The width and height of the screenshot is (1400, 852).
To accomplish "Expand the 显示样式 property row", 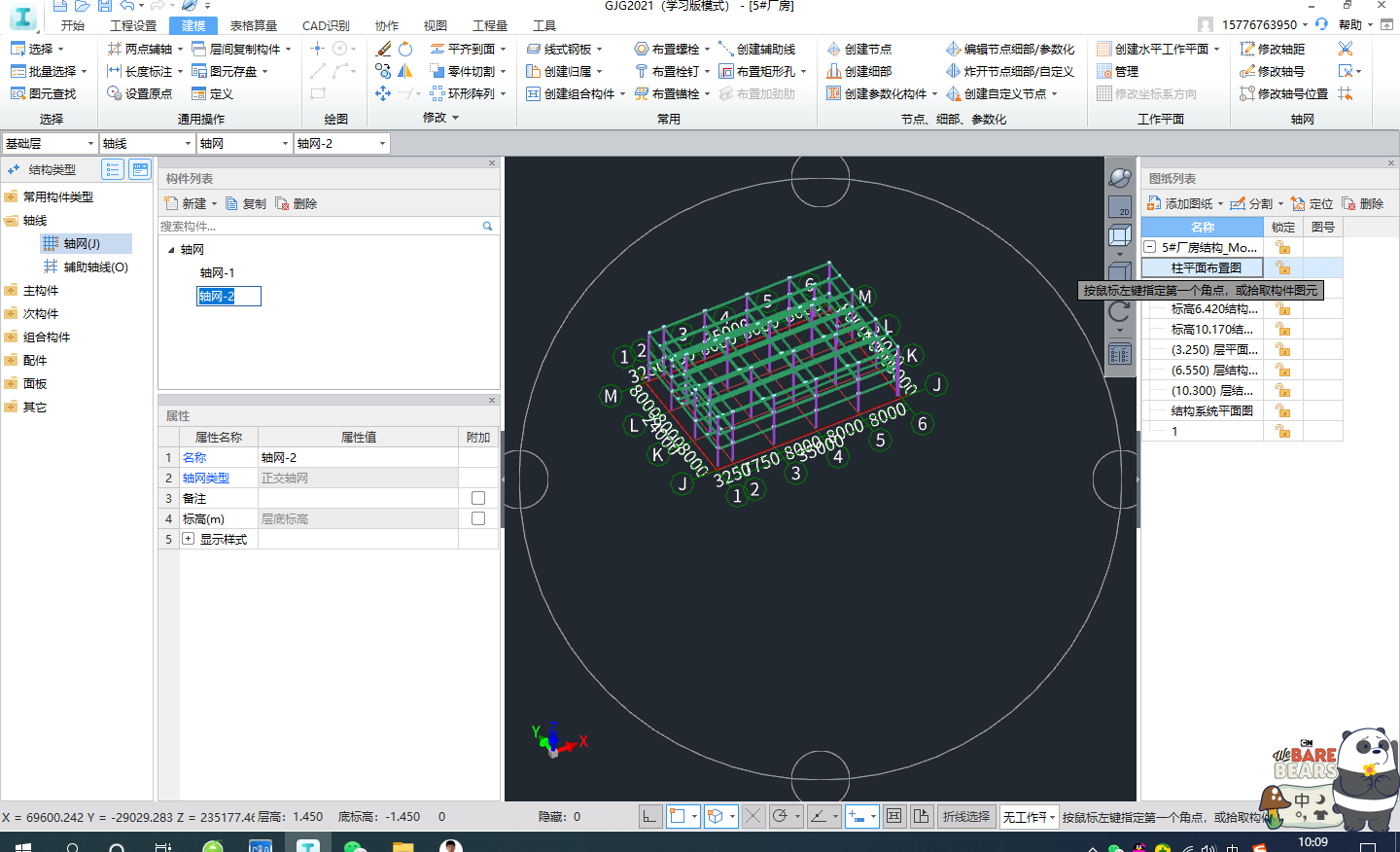I will [x=189, y=539].
